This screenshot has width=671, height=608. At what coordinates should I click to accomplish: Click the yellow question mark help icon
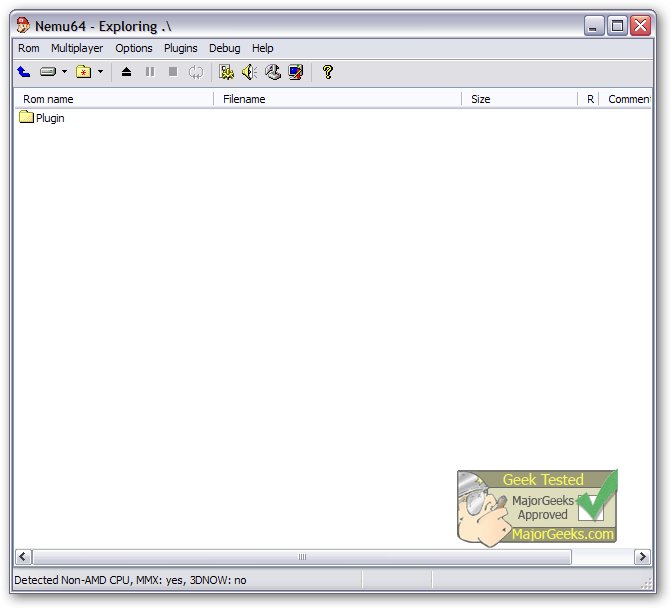328,72
